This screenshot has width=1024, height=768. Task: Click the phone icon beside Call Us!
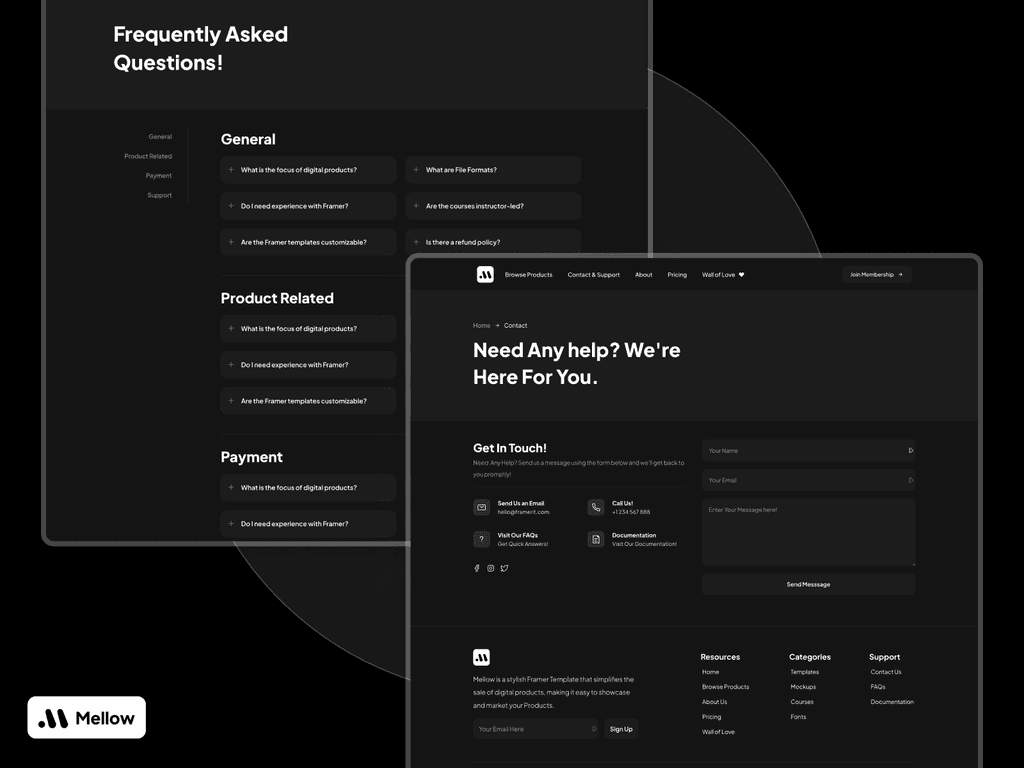[596, 507]
